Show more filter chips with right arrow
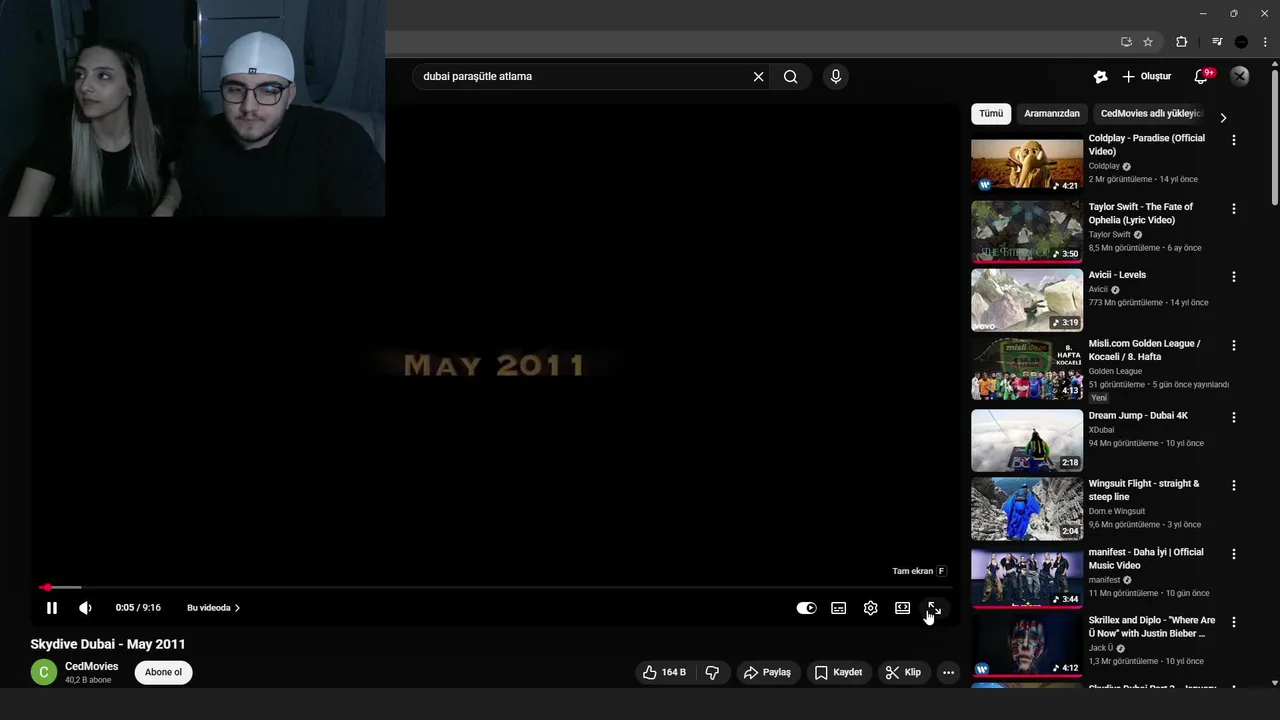This screenshot has height=720, width=1280. tap(1223, 117)
